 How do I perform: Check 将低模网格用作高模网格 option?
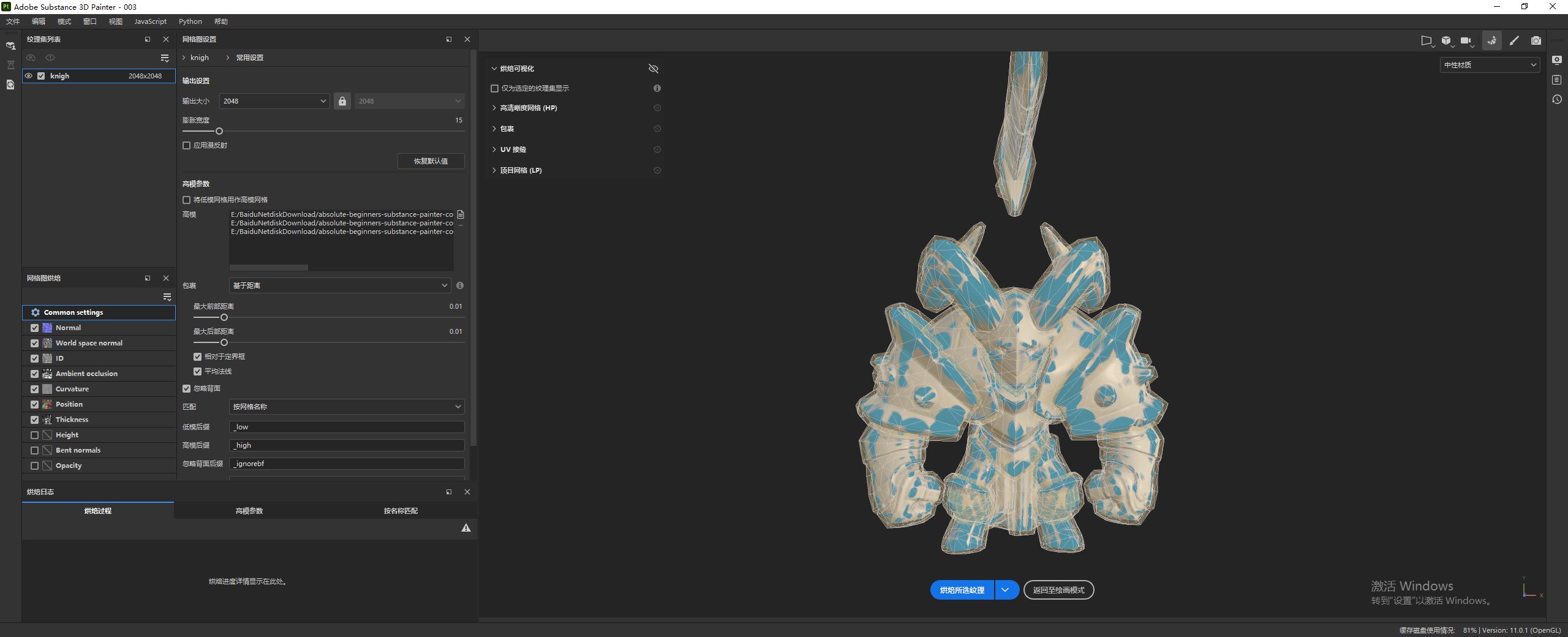pyautogui.click(x=186, y=200)
